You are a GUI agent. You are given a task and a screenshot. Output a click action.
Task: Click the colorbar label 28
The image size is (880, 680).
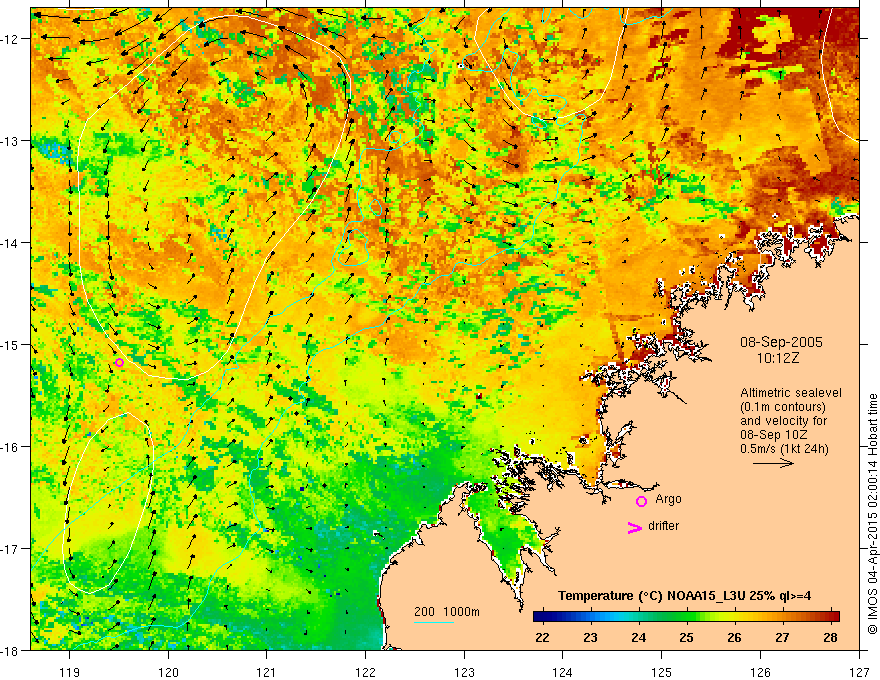point(831,638)
